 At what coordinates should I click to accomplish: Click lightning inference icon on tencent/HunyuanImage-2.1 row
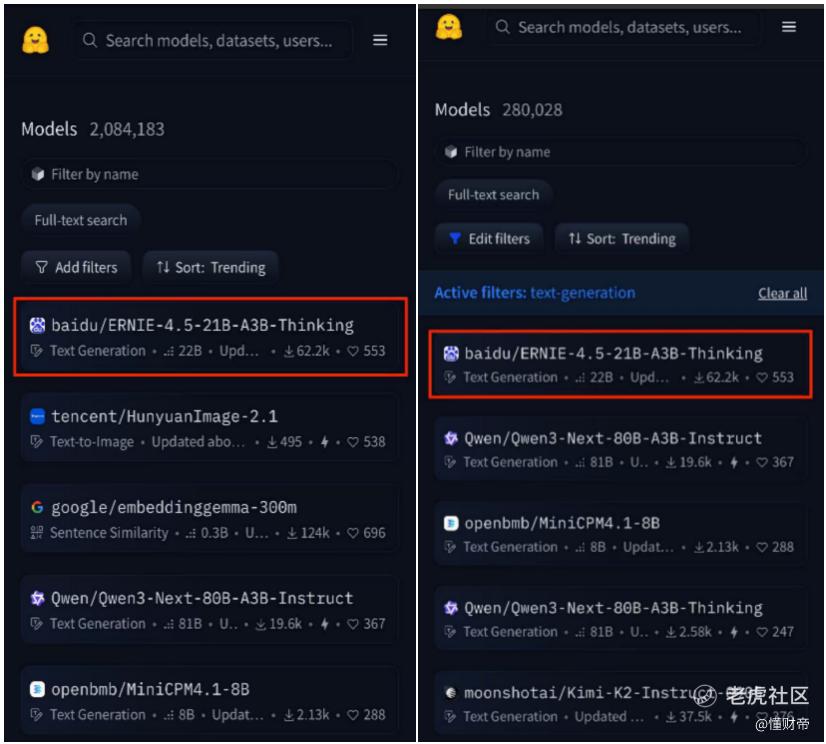tap(324, 442)
